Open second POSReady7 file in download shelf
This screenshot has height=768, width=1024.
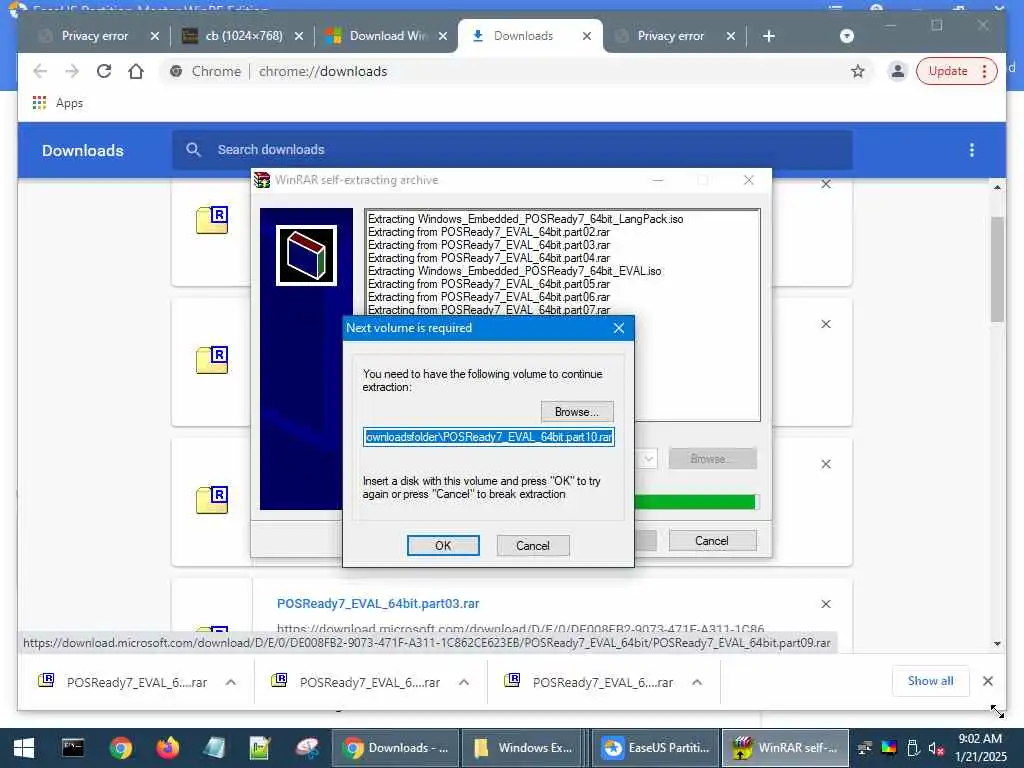(356, 682)
